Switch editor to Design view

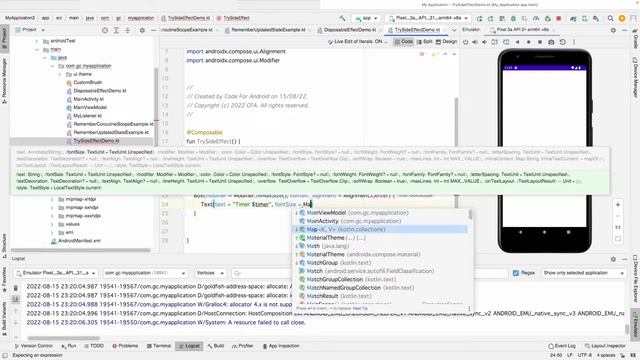point(447,42)
